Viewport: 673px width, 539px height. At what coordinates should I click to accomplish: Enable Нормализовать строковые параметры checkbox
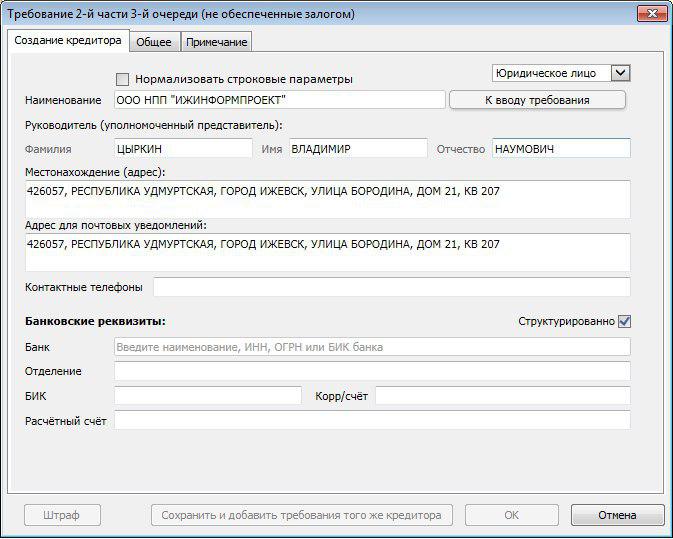(123, 79)
